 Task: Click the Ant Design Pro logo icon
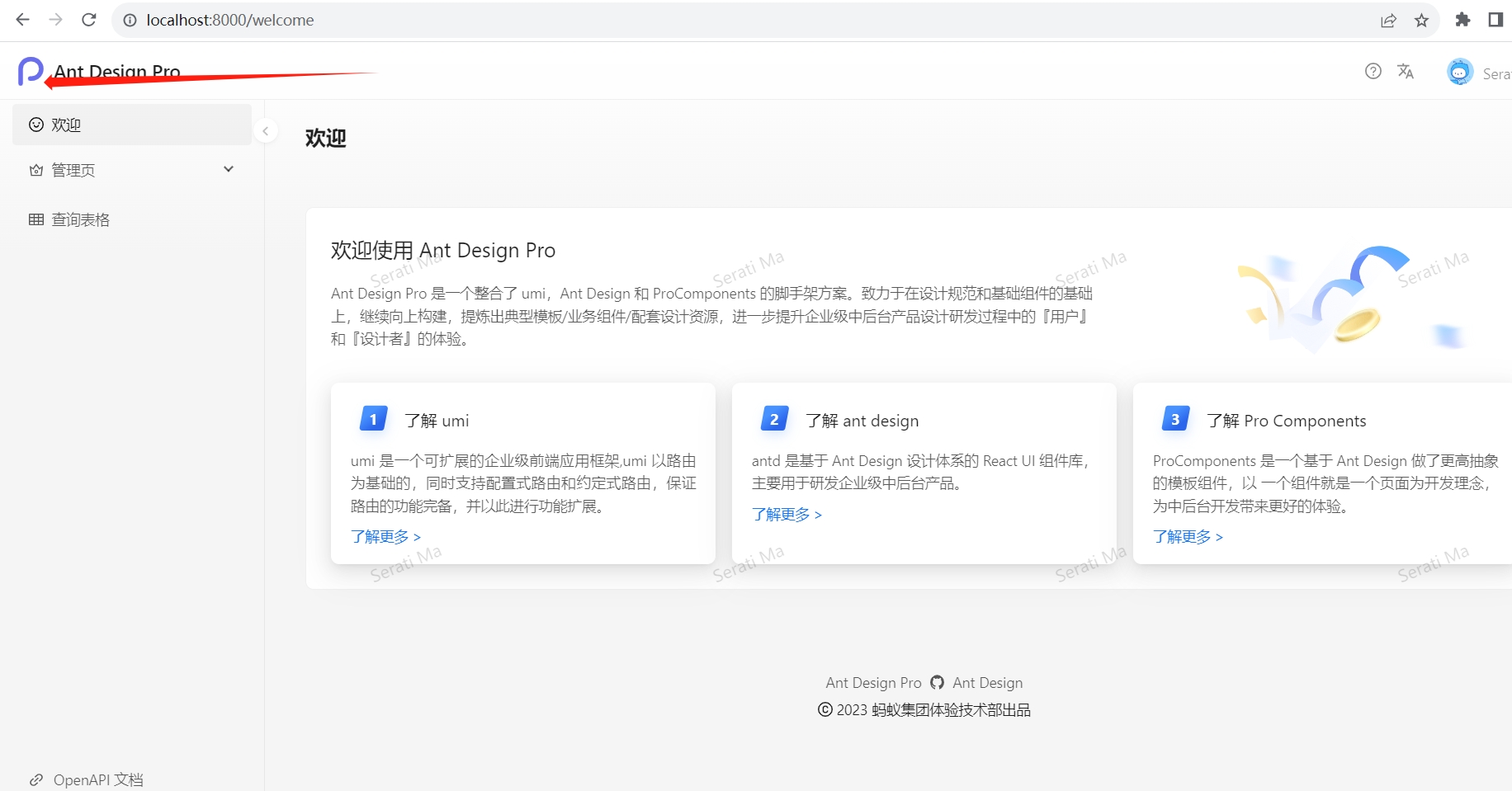(x=31, y=72)
